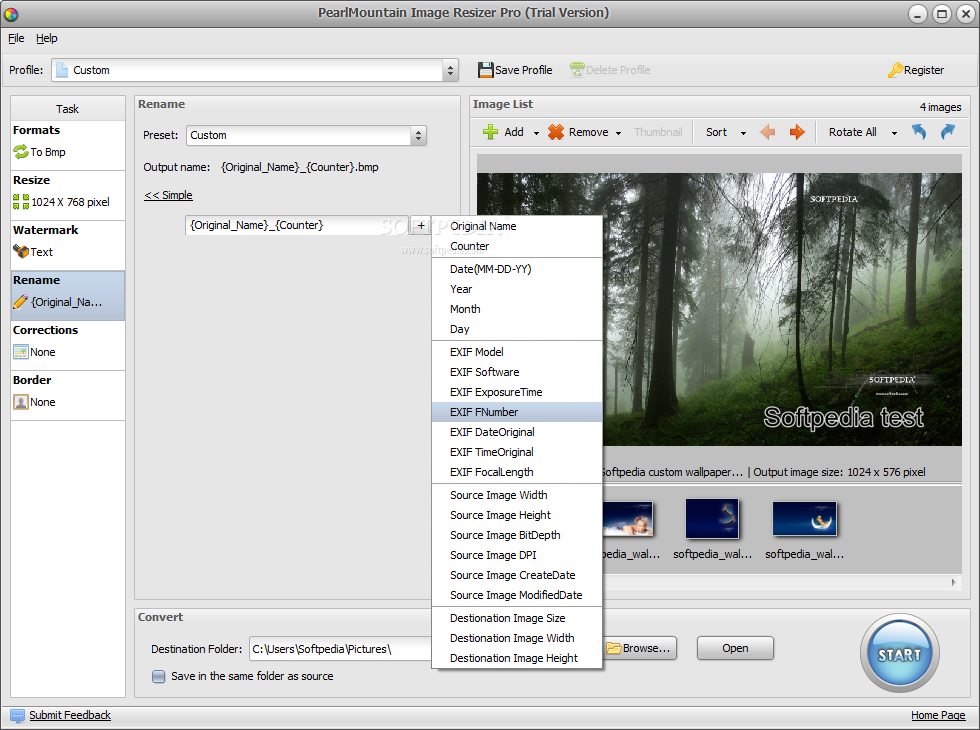The height and width of the screenshot is (730, 980).
Task: Select Source Image Height menu entry
Action: (x=517, y=516)
